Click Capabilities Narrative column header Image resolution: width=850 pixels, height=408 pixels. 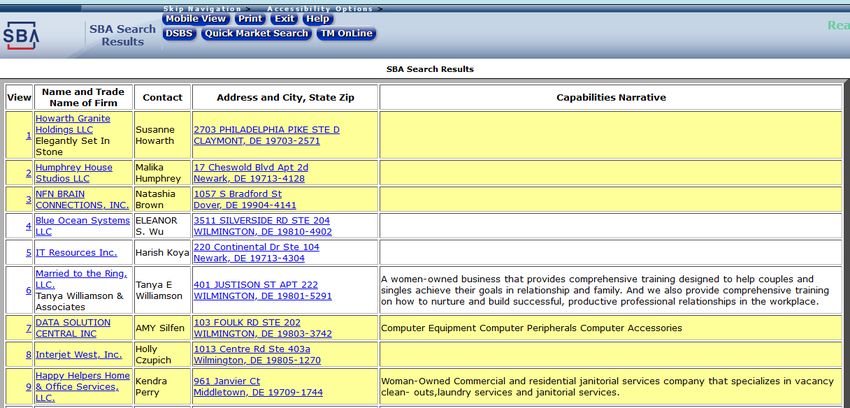(611, 98)
